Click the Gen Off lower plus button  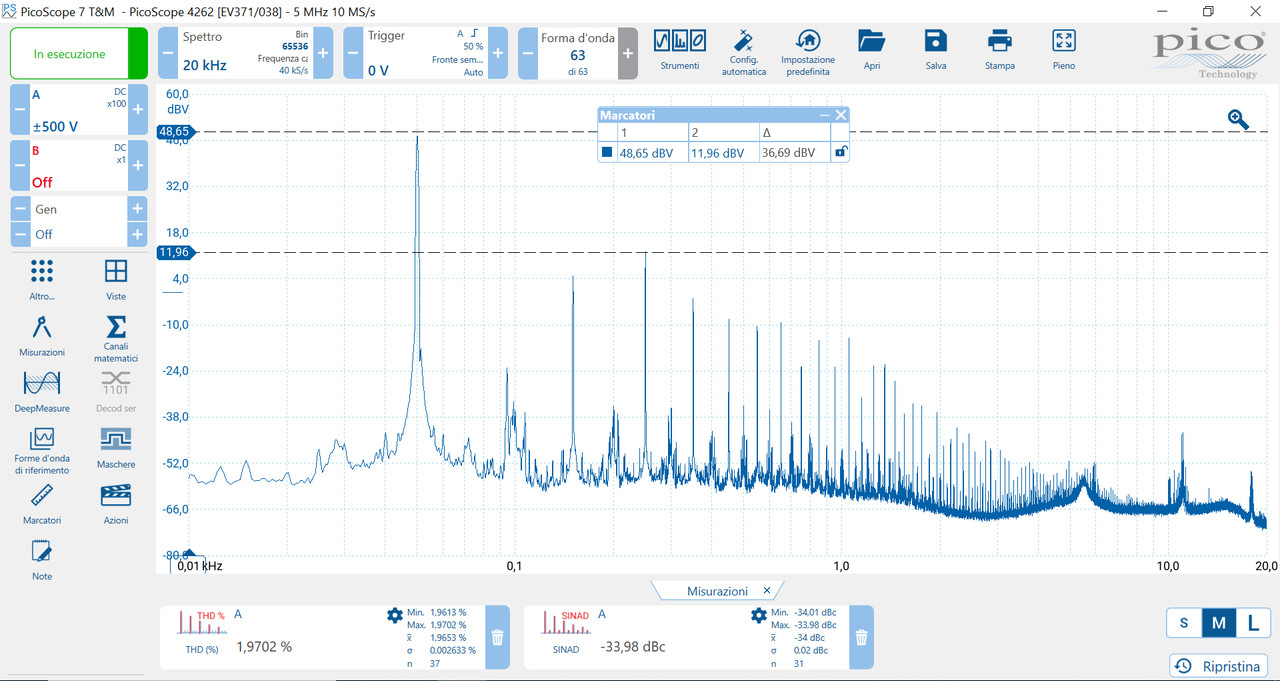137,234
